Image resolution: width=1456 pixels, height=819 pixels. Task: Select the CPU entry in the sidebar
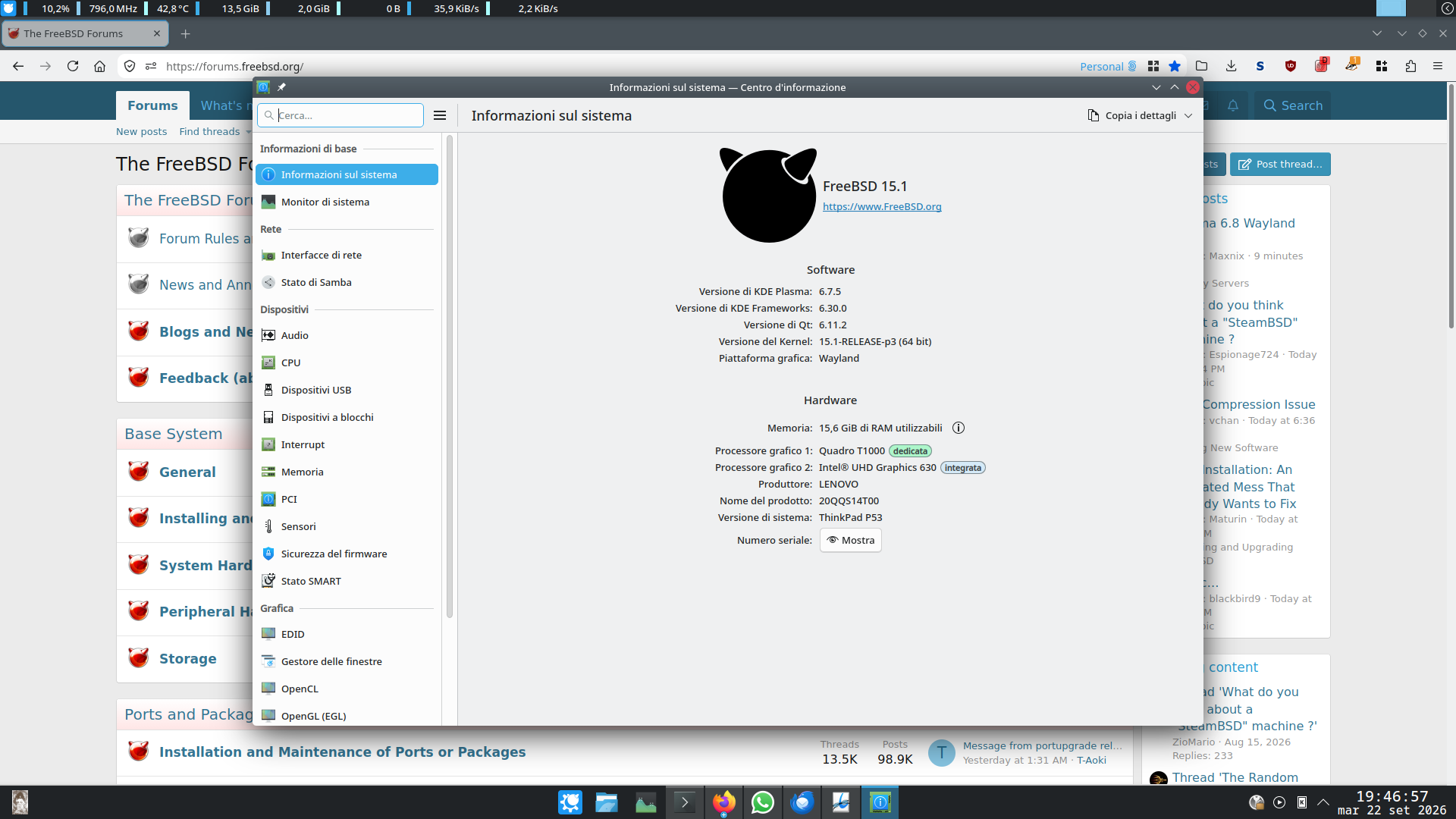[x=347, y=362]
